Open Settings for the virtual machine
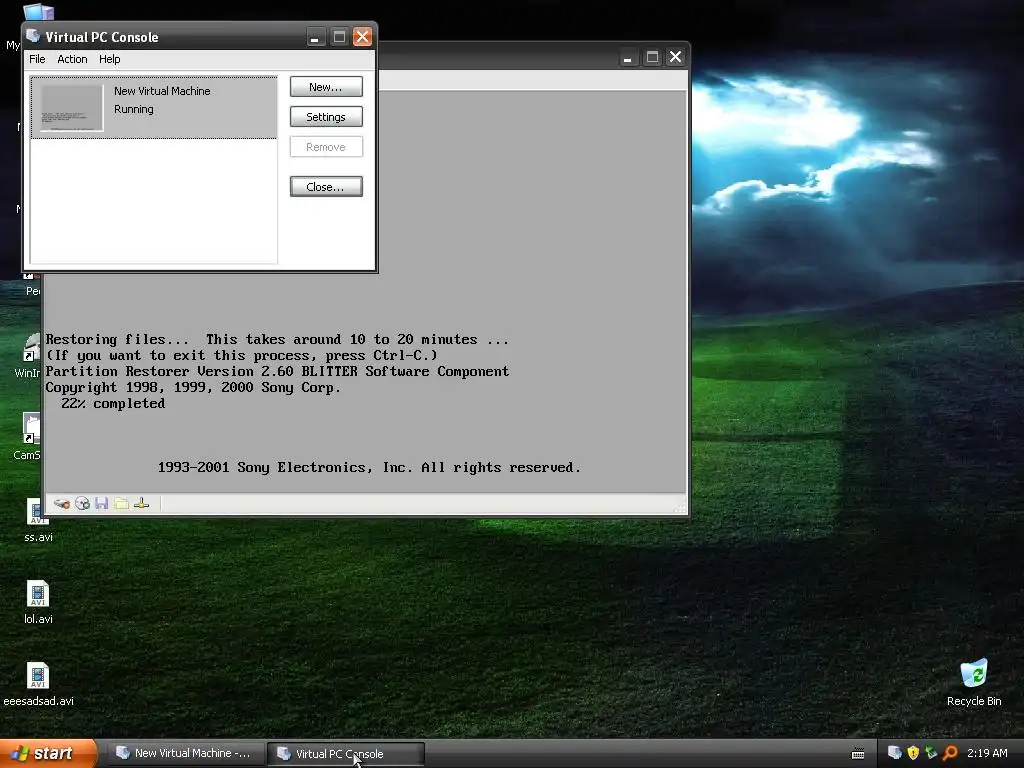The height and width of the screenshot is (768, 1024). [x=326, y=117]
